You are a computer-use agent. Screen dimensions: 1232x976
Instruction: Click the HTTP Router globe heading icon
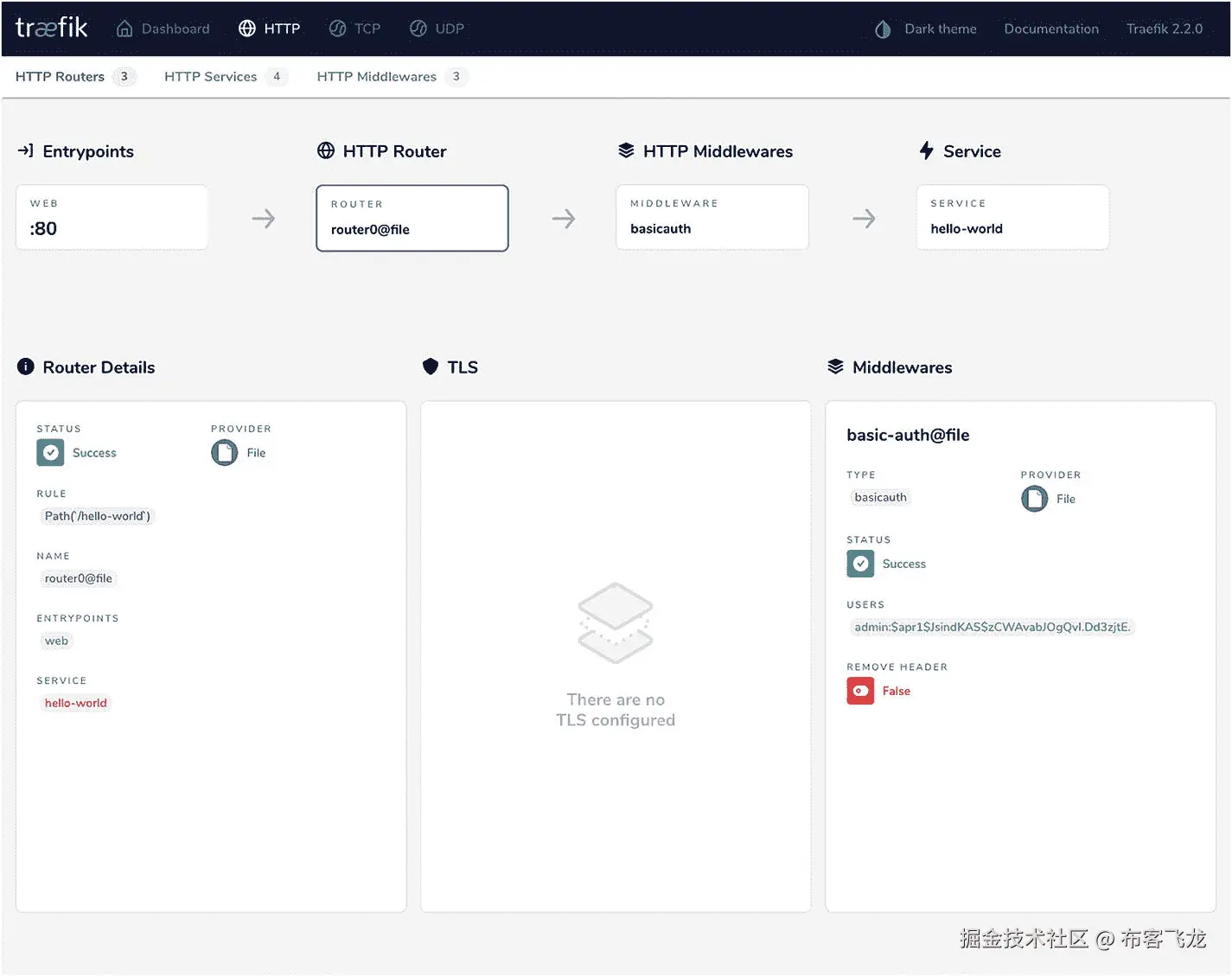326,150
